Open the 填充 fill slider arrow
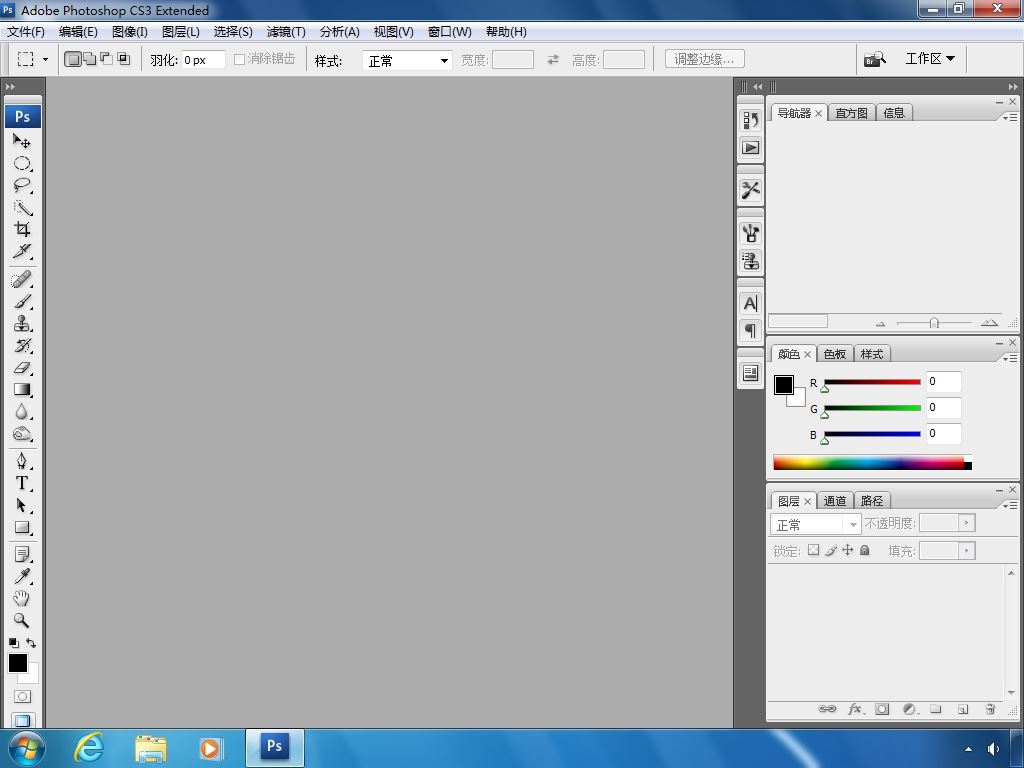The image size is (1024, 768). click(967, 551)
